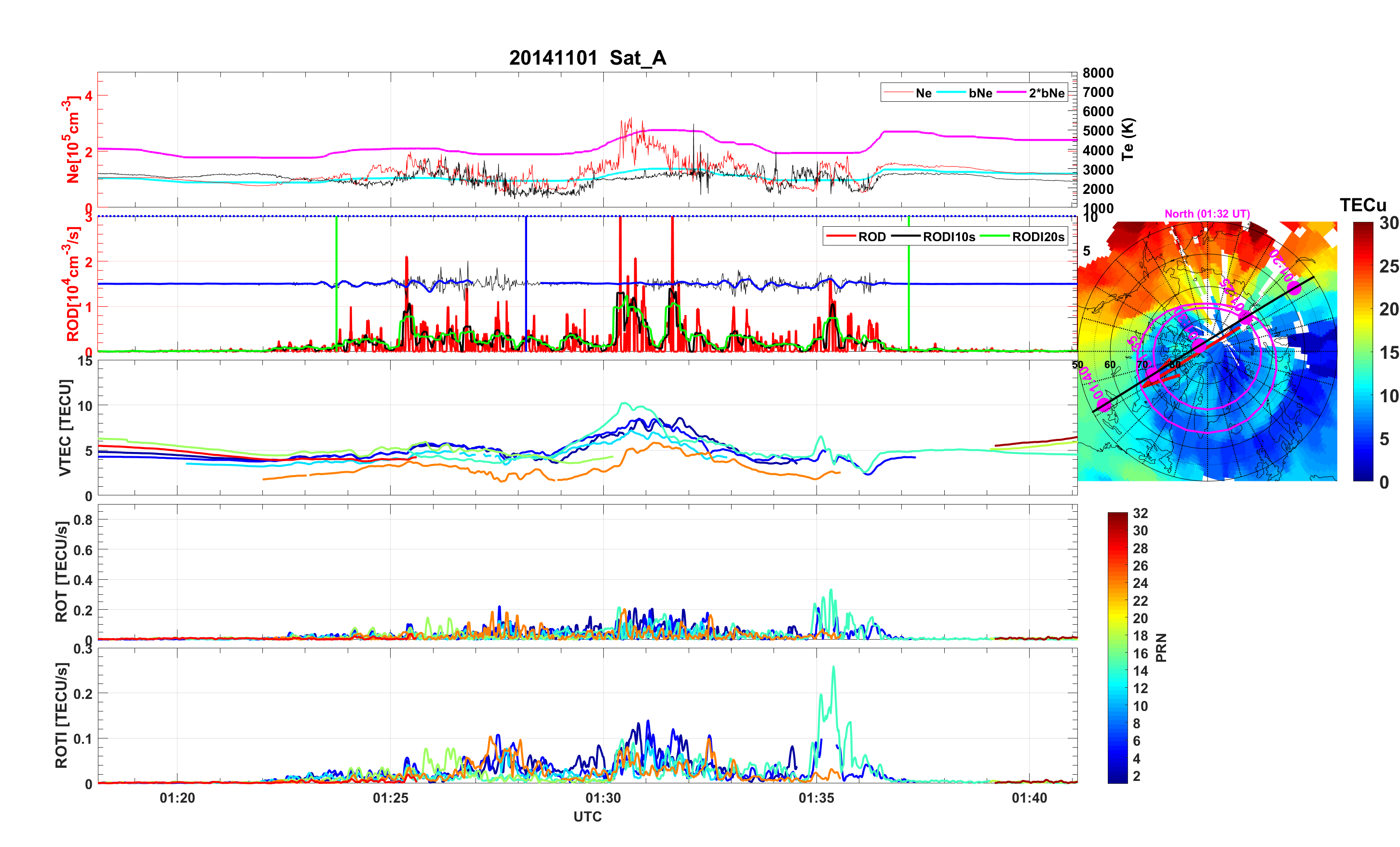Click the 01:30 time tick label

tap(603, 797)
